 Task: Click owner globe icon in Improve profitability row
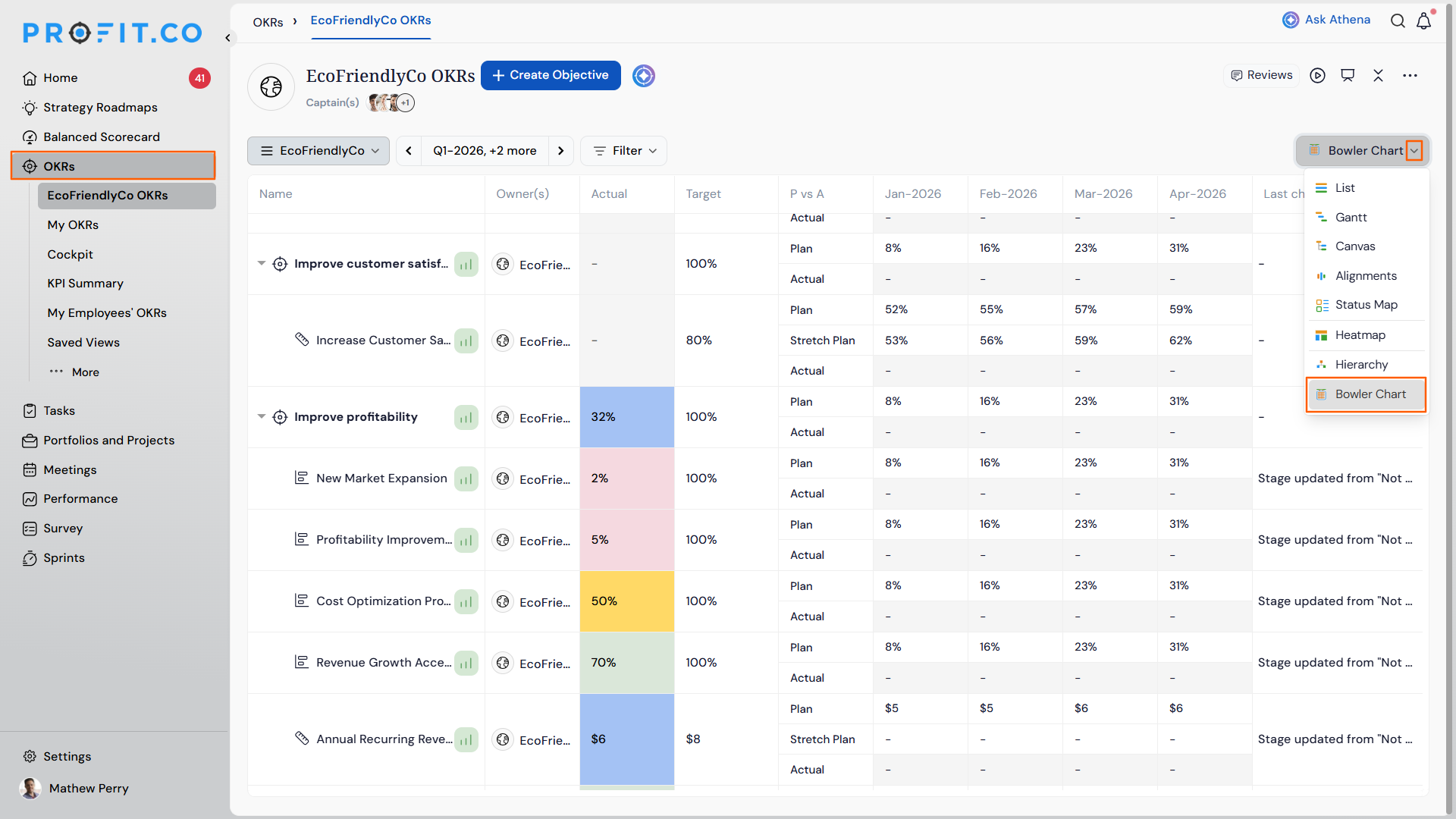coord(503,418)
